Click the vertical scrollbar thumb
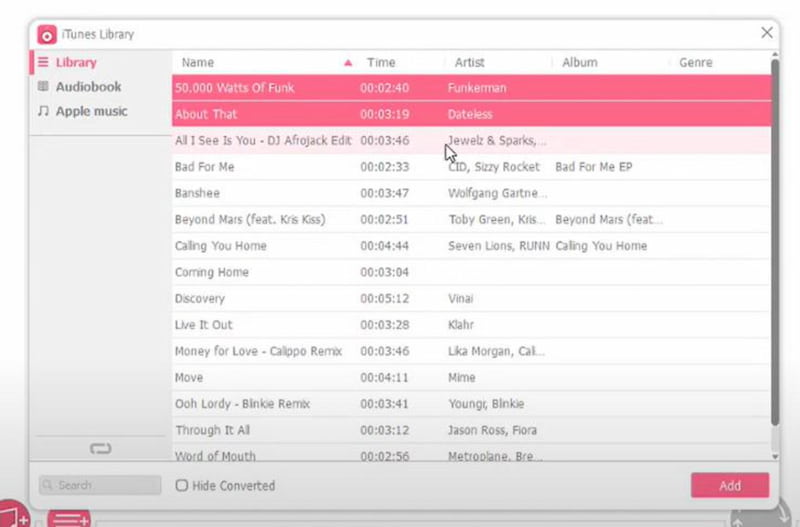 (775, 242)
